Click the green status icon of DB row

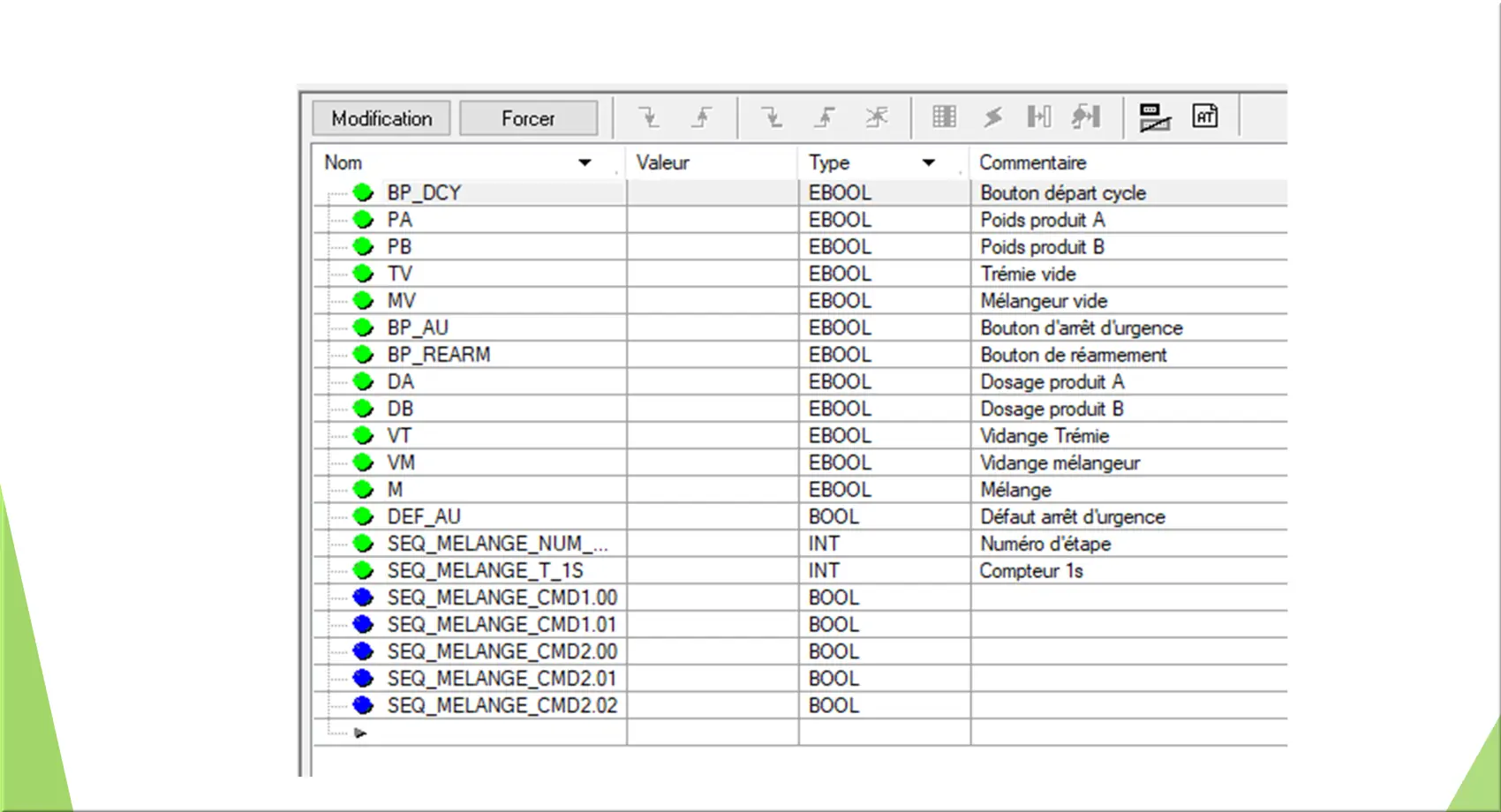coord(363,409)
